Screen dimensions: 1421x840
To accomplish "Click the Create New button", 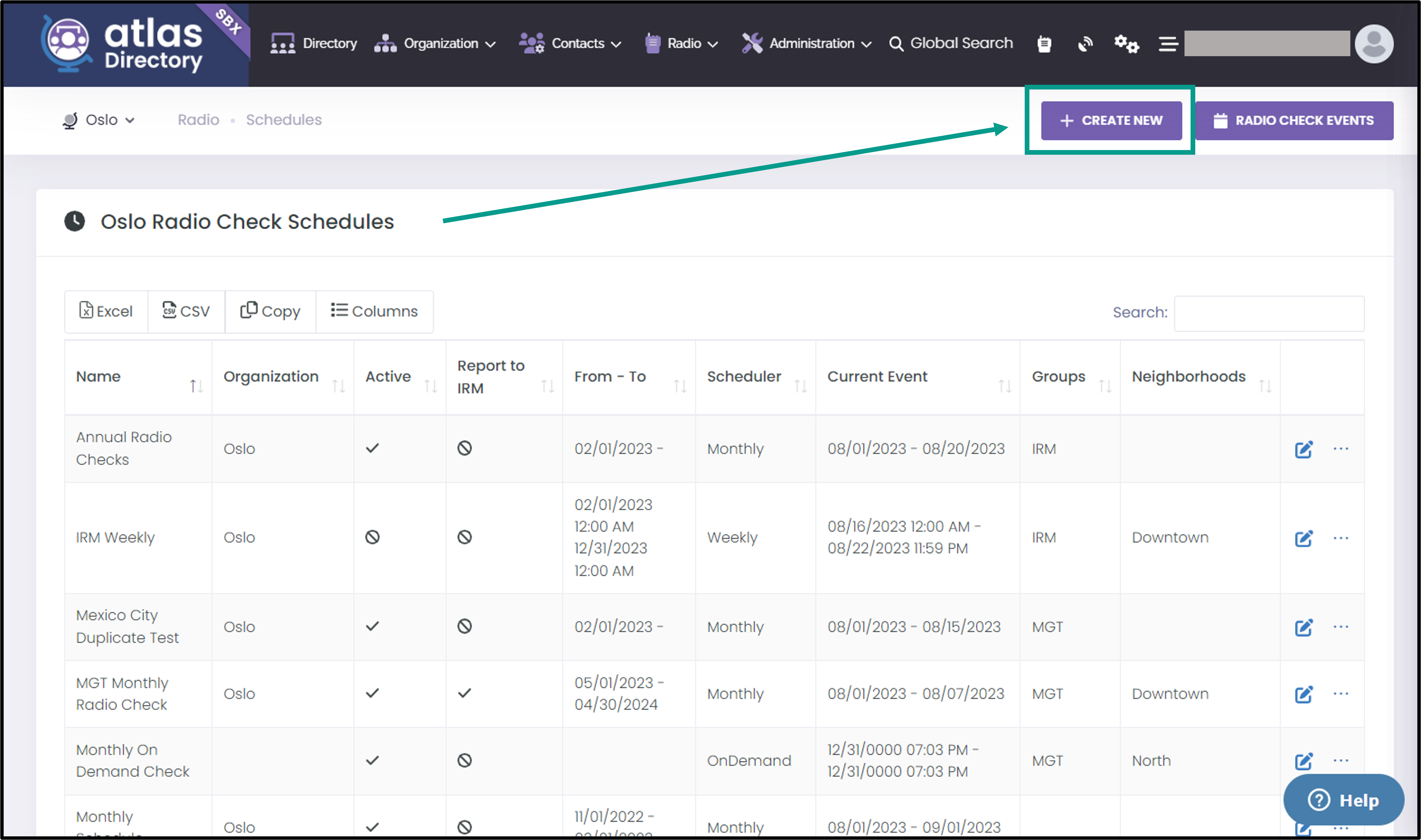I will (x=1111, y=120).
